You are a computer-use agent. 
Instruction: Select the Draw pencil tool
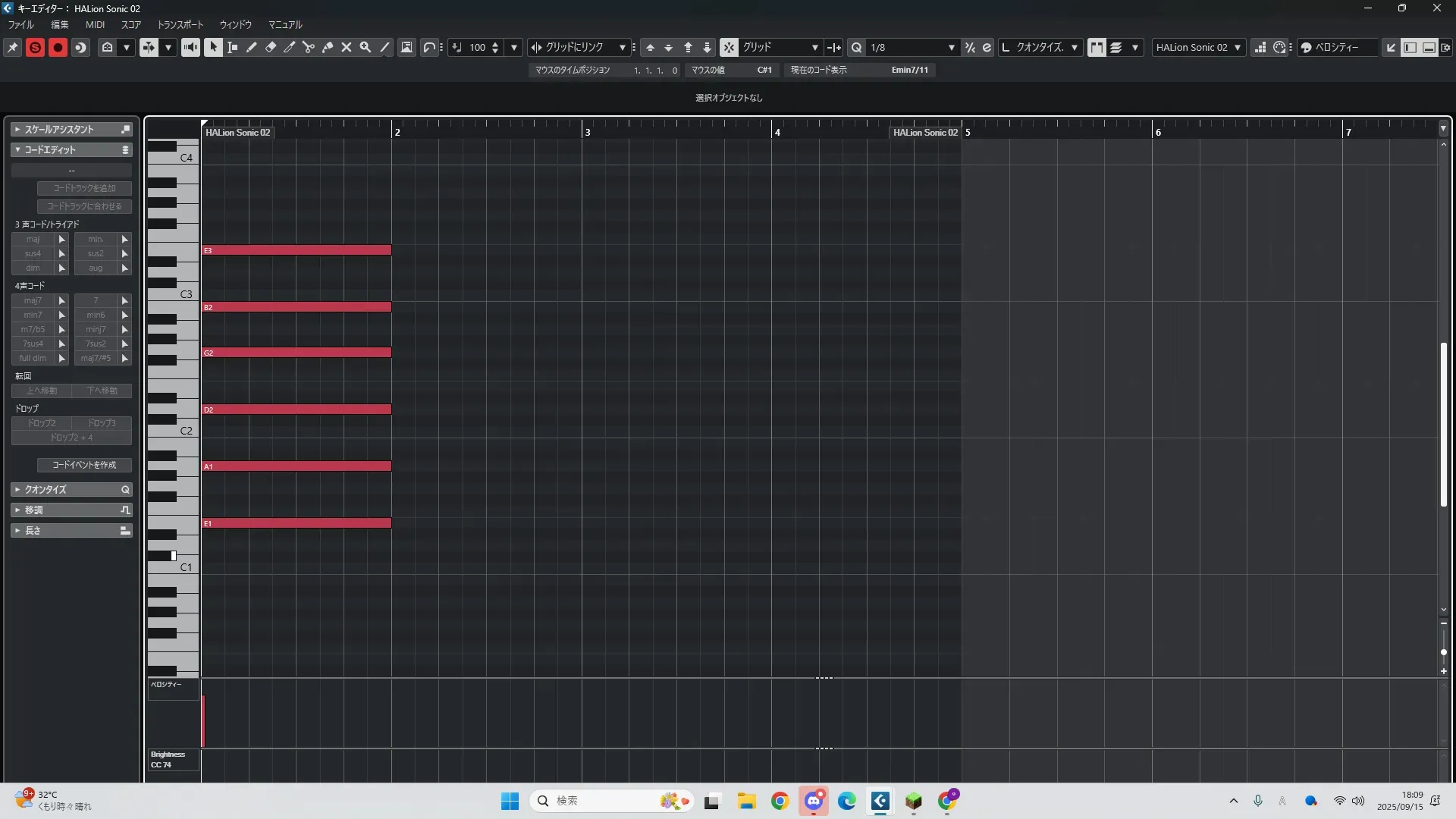(251, 47)
